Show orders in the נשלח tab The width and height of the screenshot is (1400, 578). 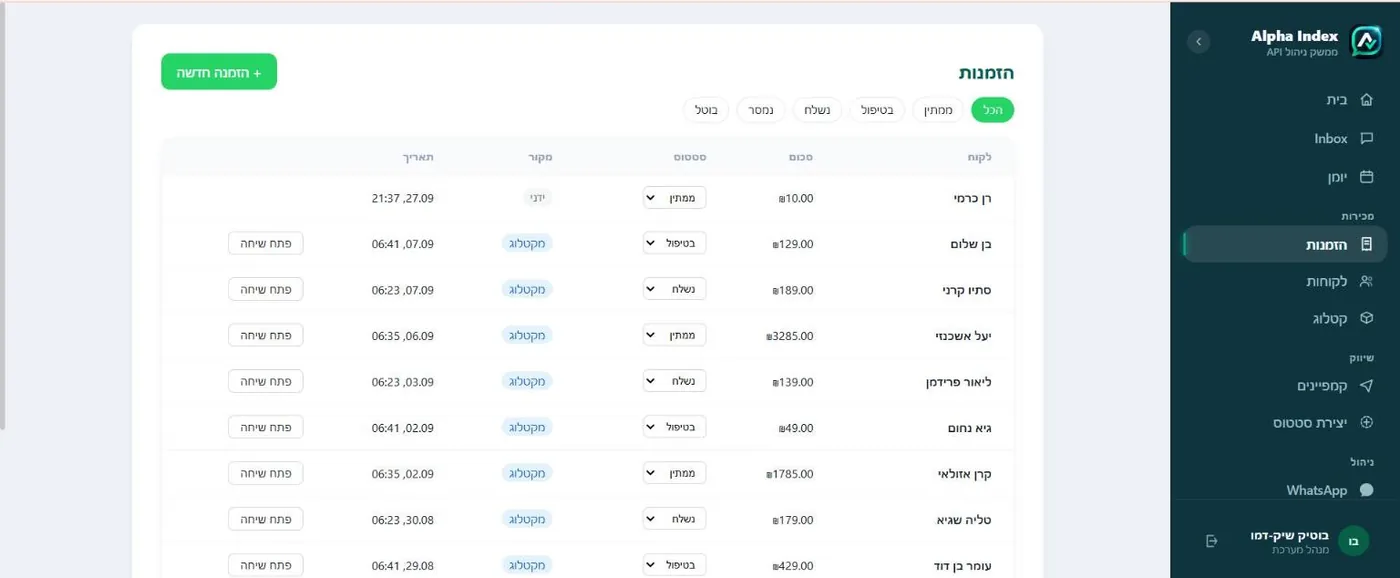coord(817,110)
